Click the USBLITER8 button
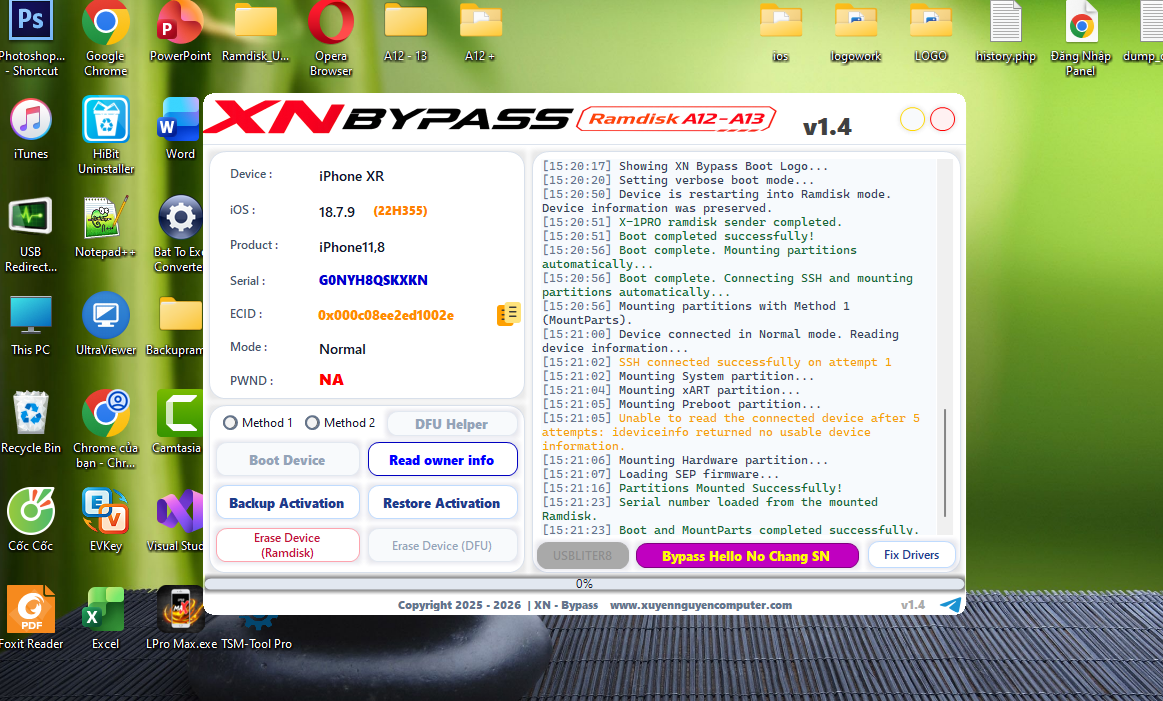This screenshot has height=701, width=1163. (582, 556)
